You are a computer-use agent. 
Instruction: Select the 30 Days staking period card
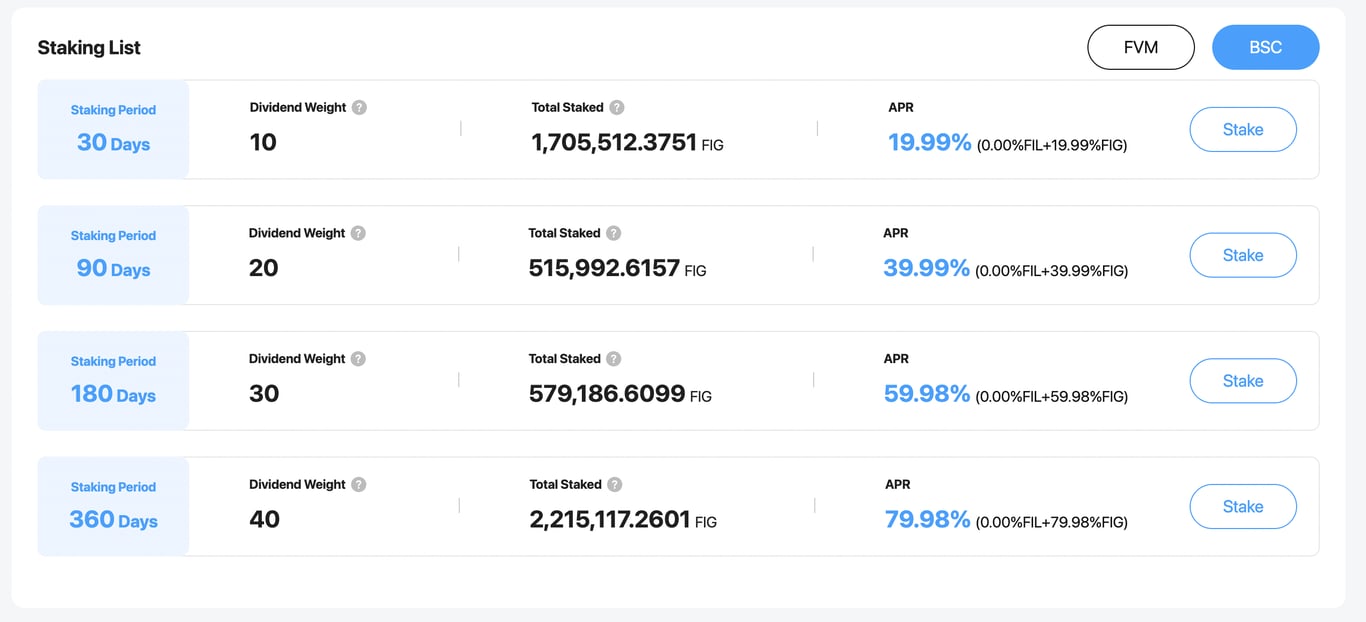click(113, 130)
